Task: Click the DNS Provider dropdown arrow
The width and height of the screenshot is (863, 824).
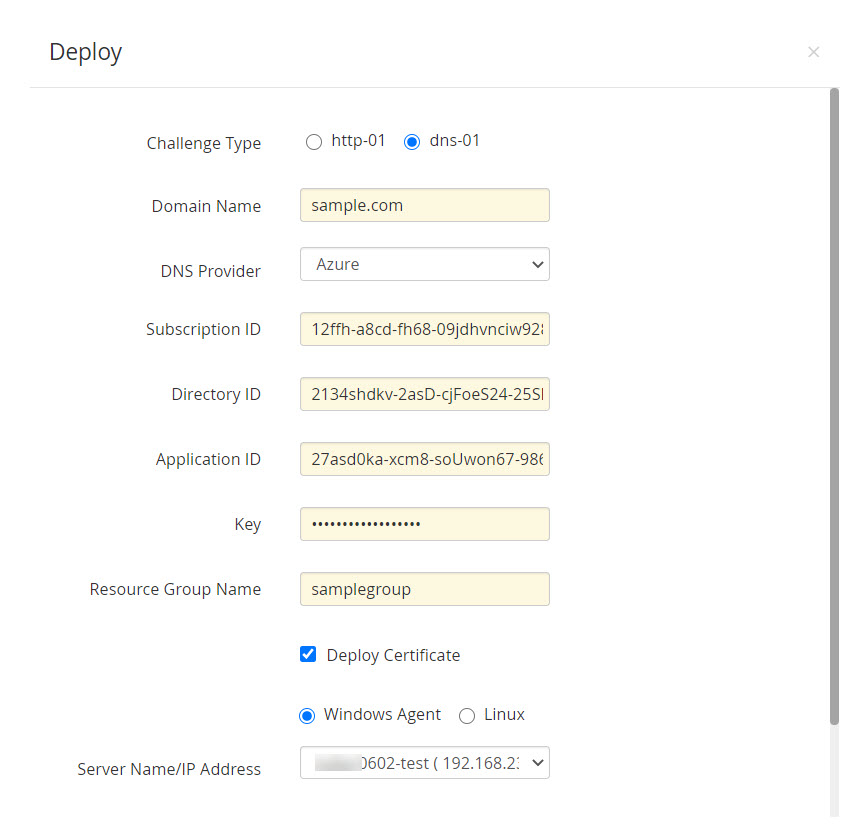Action: pos(538,264)
